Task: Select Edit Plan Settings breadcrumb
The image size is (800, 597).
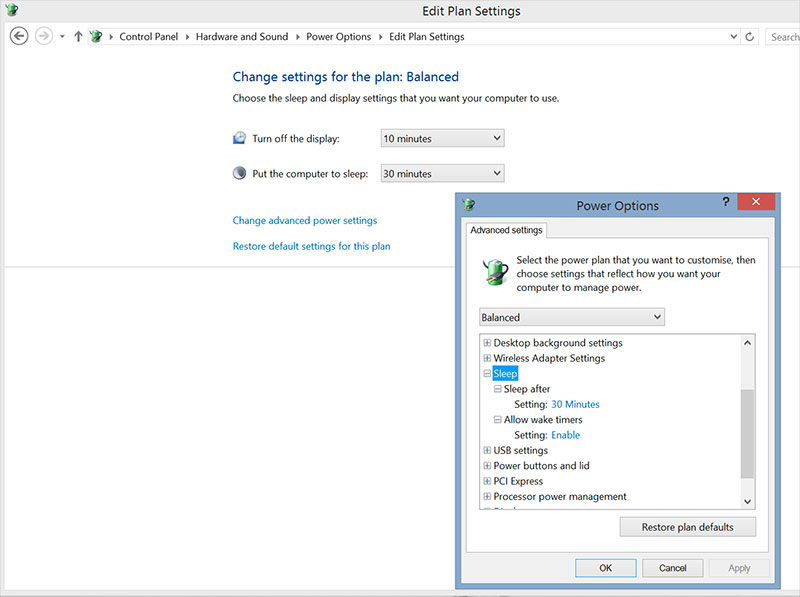Action: coord(427,37)
